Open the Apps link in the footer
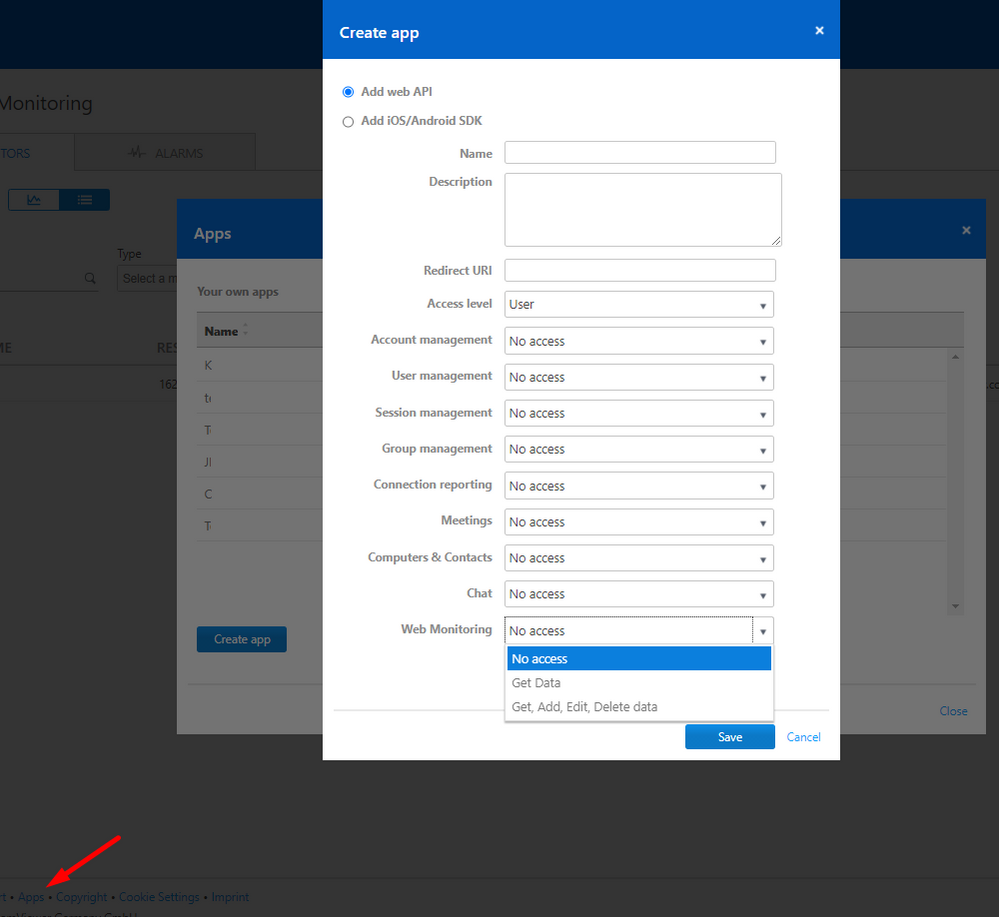The height and width of the screenshot is (917, 999). [x=31, y=897]
